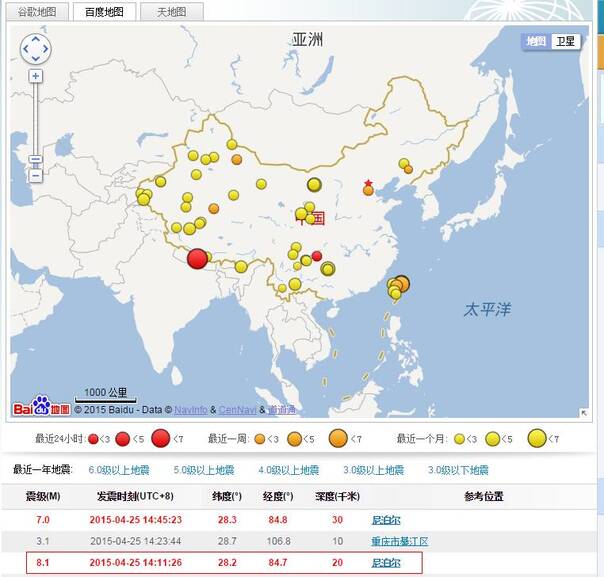
Task: Click the orange earthquake marker near Taiwan
Action: point(401,284)
